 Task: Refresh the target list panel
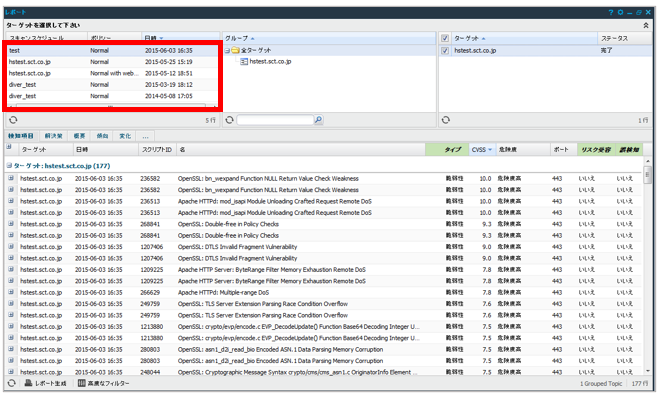(x=445, y=120)
